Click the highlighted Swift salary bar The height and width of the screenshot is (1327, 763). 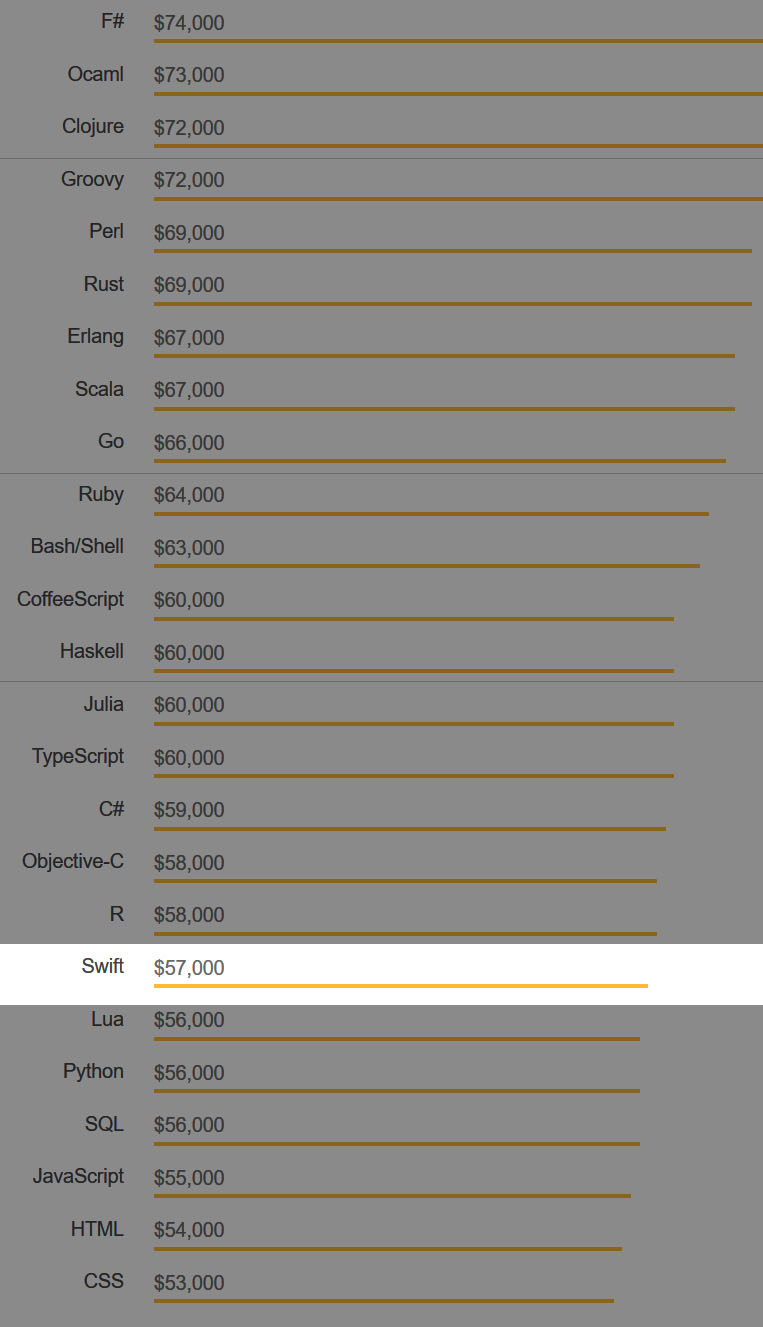coord(400,986)
